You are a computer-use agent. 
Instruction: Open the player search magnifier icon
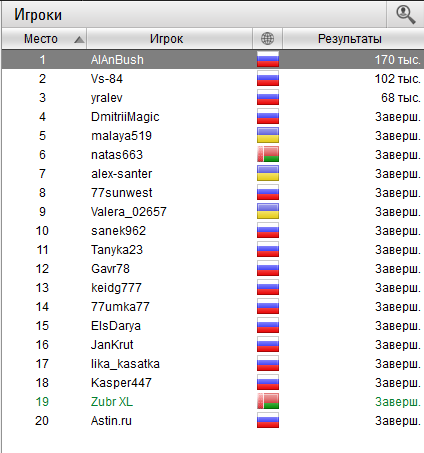click(405, 15)
